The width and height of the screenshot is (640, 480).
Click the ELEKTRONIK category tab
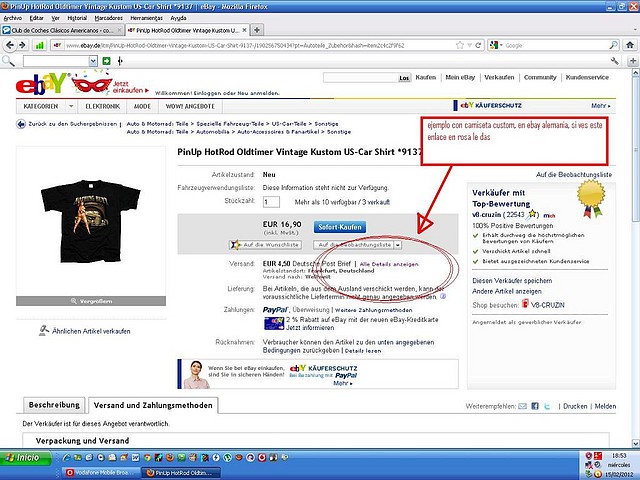[x=102, y=106]
